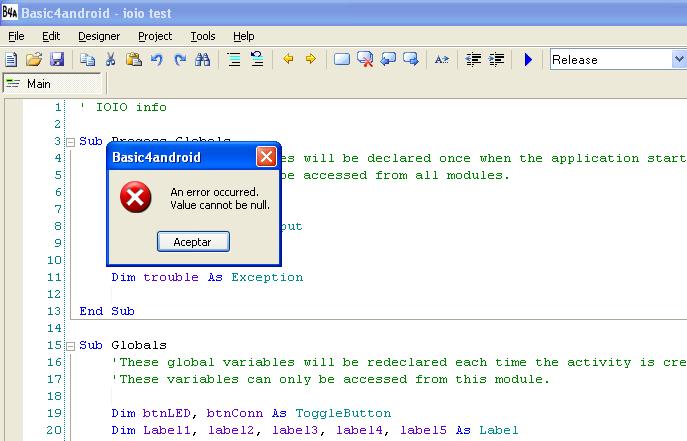The height and width of the screenshot is (441, 687).
Task: Click the 'Globals' sub name on line 15
Action: [x=139, y=346]
